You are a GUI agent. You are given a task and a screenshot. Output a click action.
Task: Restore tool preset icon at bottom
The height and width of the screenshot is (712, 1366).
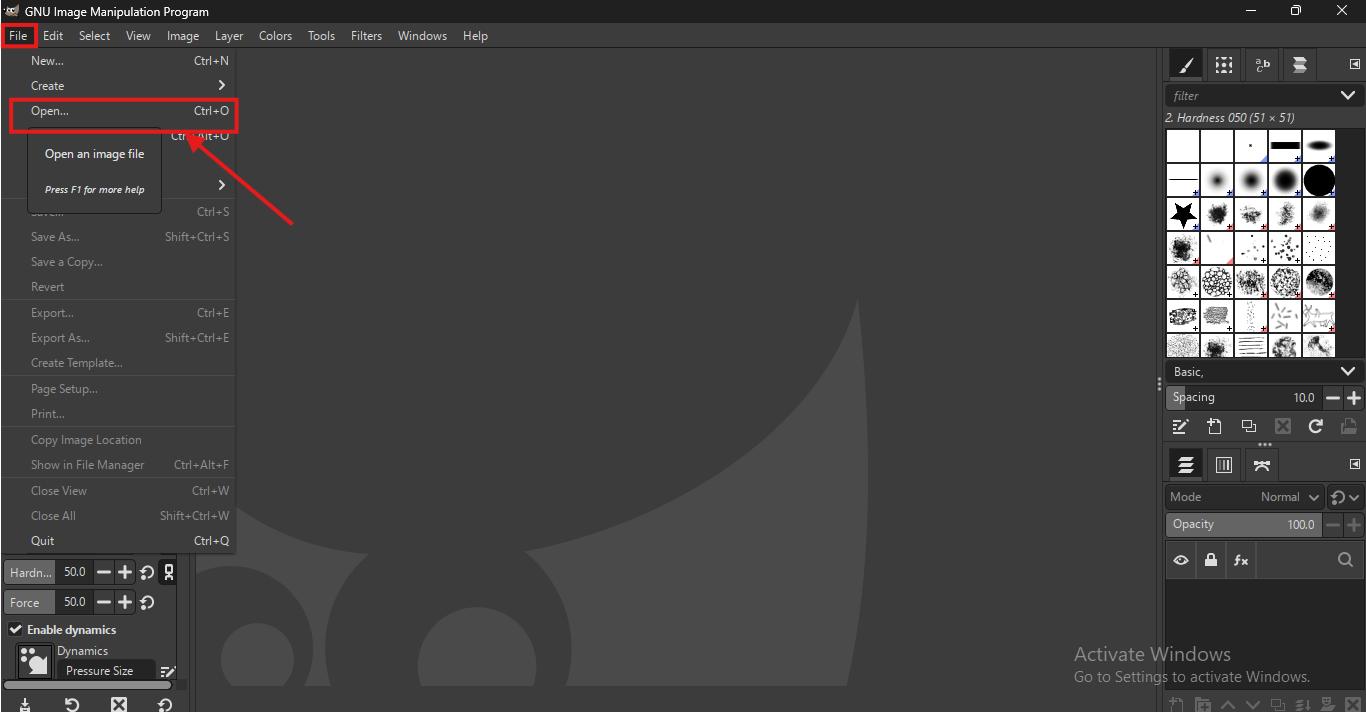tap(72, 704)
